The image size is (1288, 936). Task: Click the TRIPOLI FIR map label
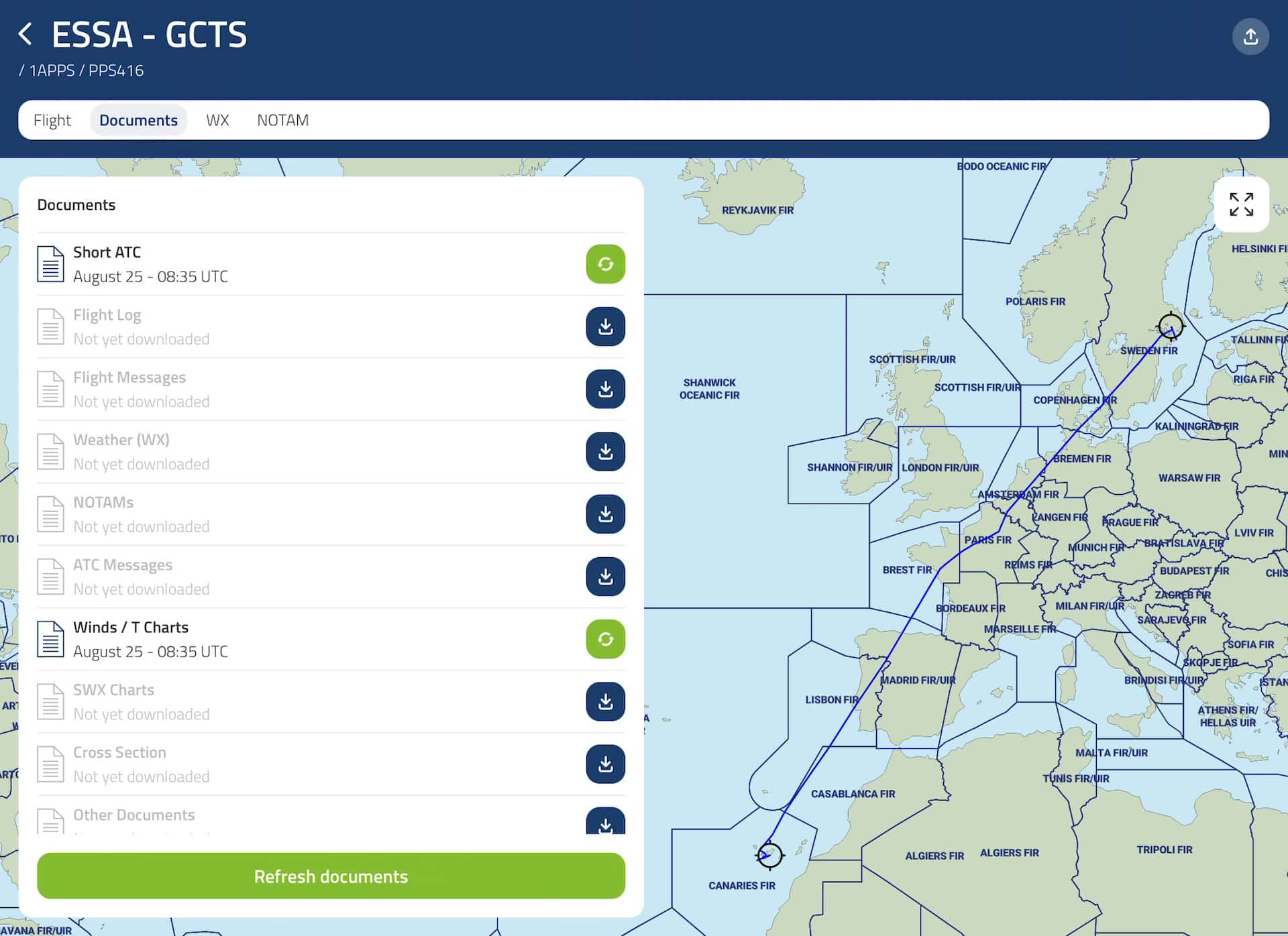point(1164,850)
